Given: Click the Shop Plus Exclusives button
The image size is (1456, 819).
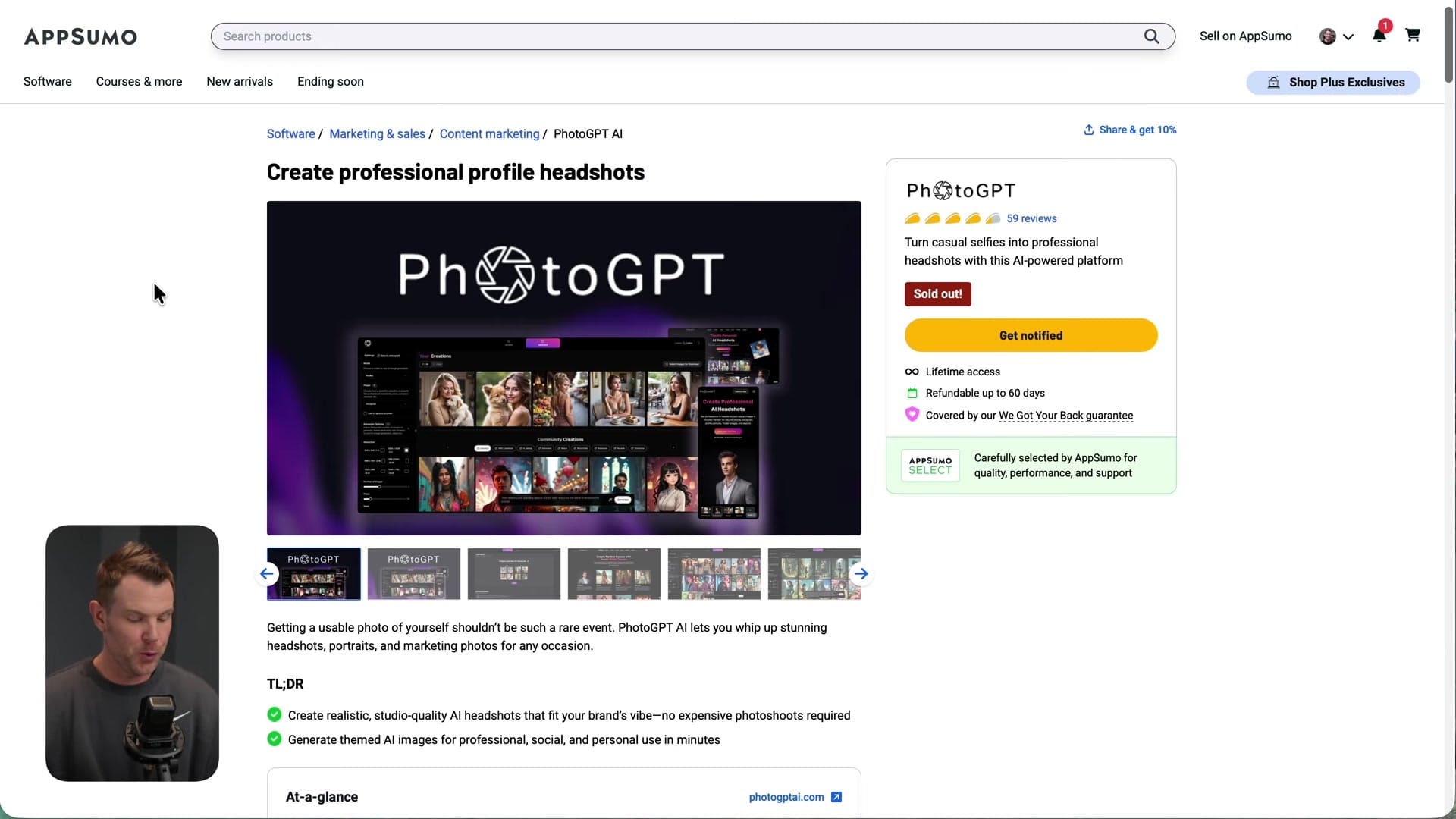Looking at the screenshot, I should click(1333, 83).
